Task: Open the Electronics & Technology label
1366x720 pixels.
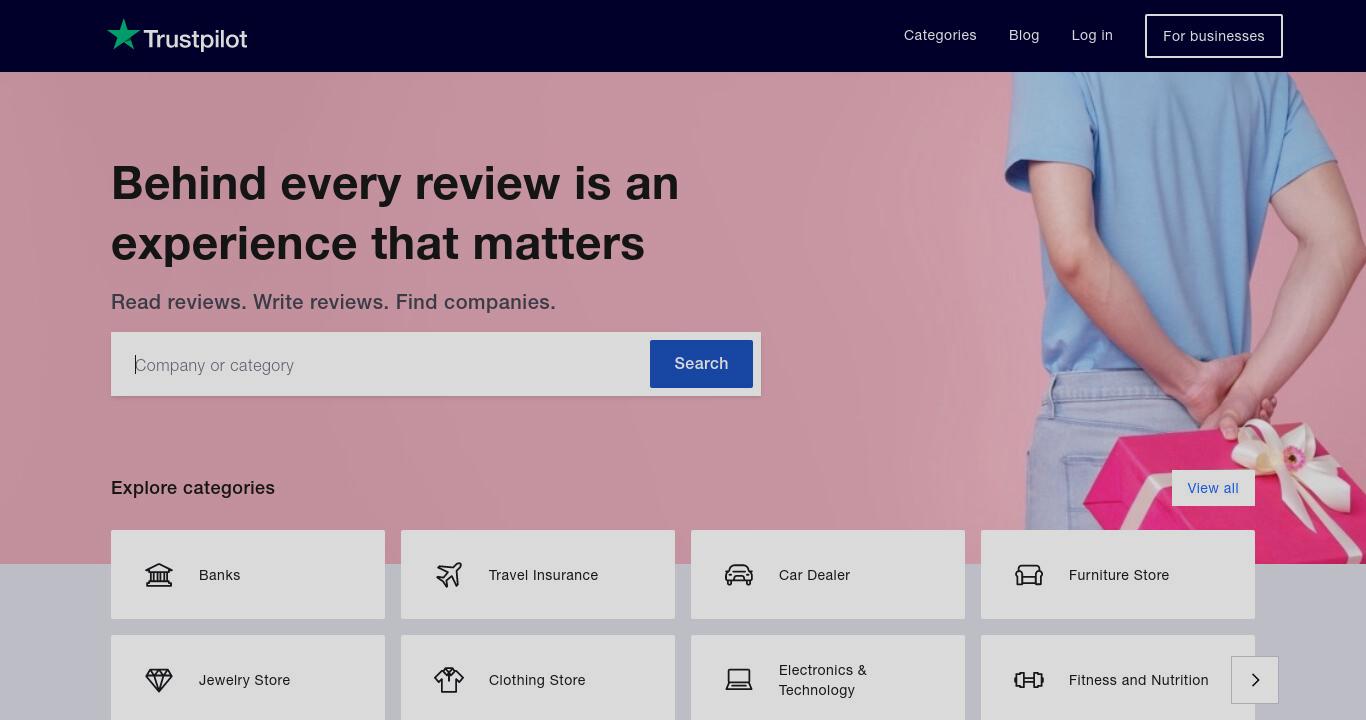Action: pyautogui.click(x=823, y=680)
